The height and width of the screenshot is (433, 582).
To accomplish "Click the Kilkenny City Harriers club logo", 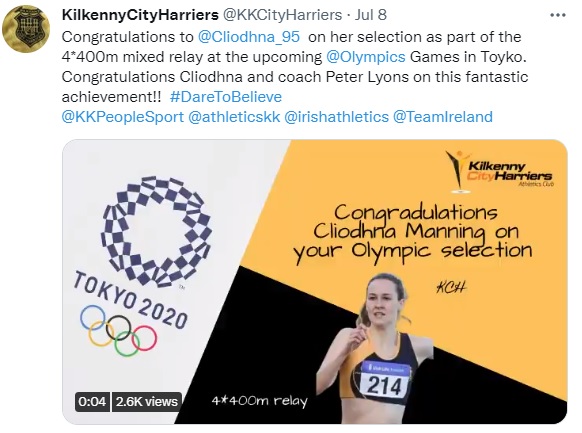I will pyautogui.click(x=499, y=171).
